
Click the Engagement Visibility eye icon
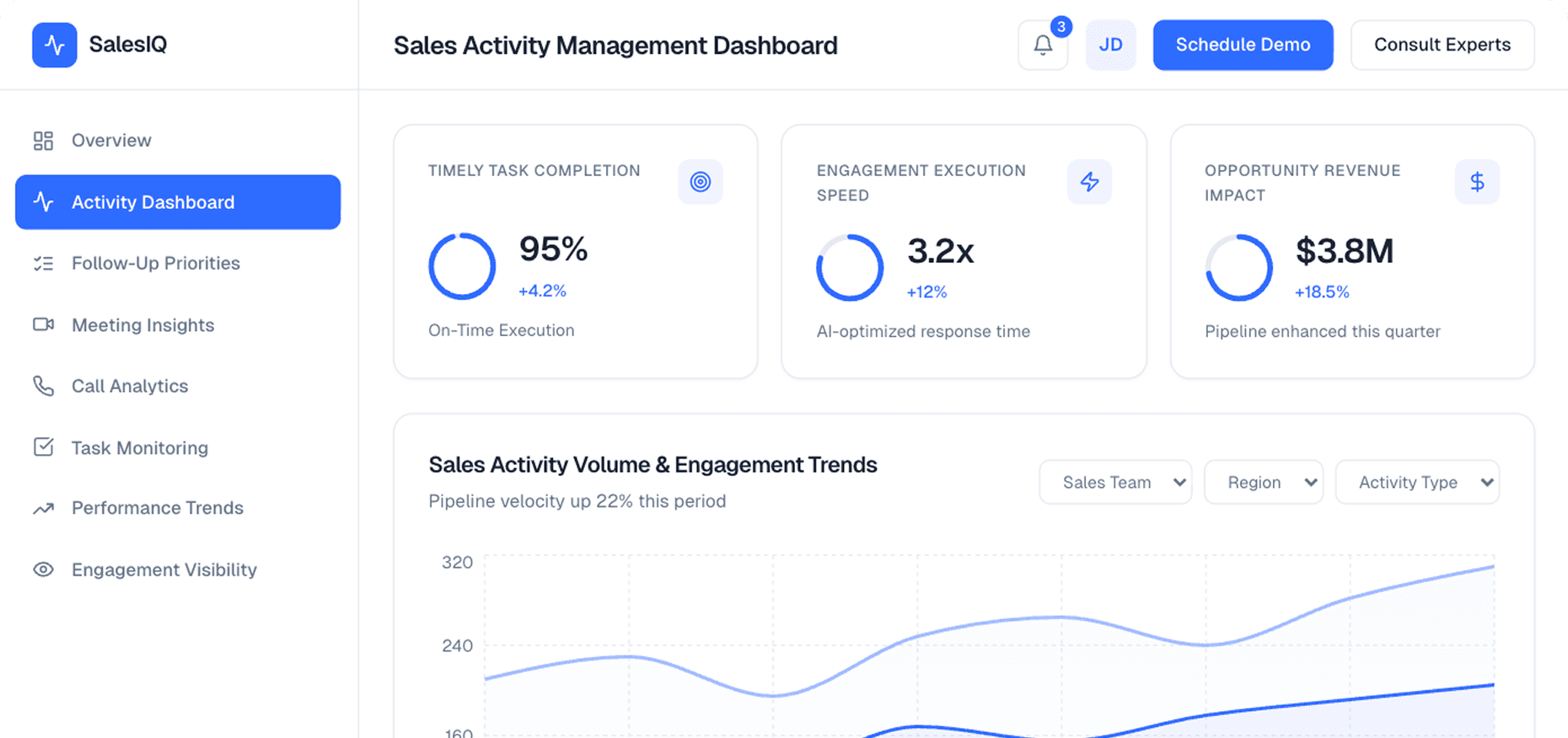43,570
